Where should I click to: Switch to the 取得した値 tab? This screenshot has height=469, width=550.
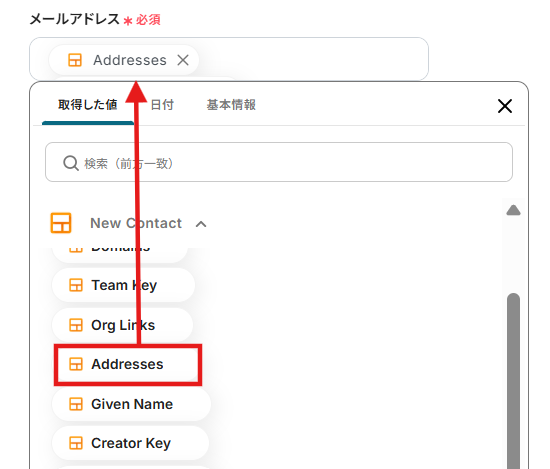click(x=88, y=105)
